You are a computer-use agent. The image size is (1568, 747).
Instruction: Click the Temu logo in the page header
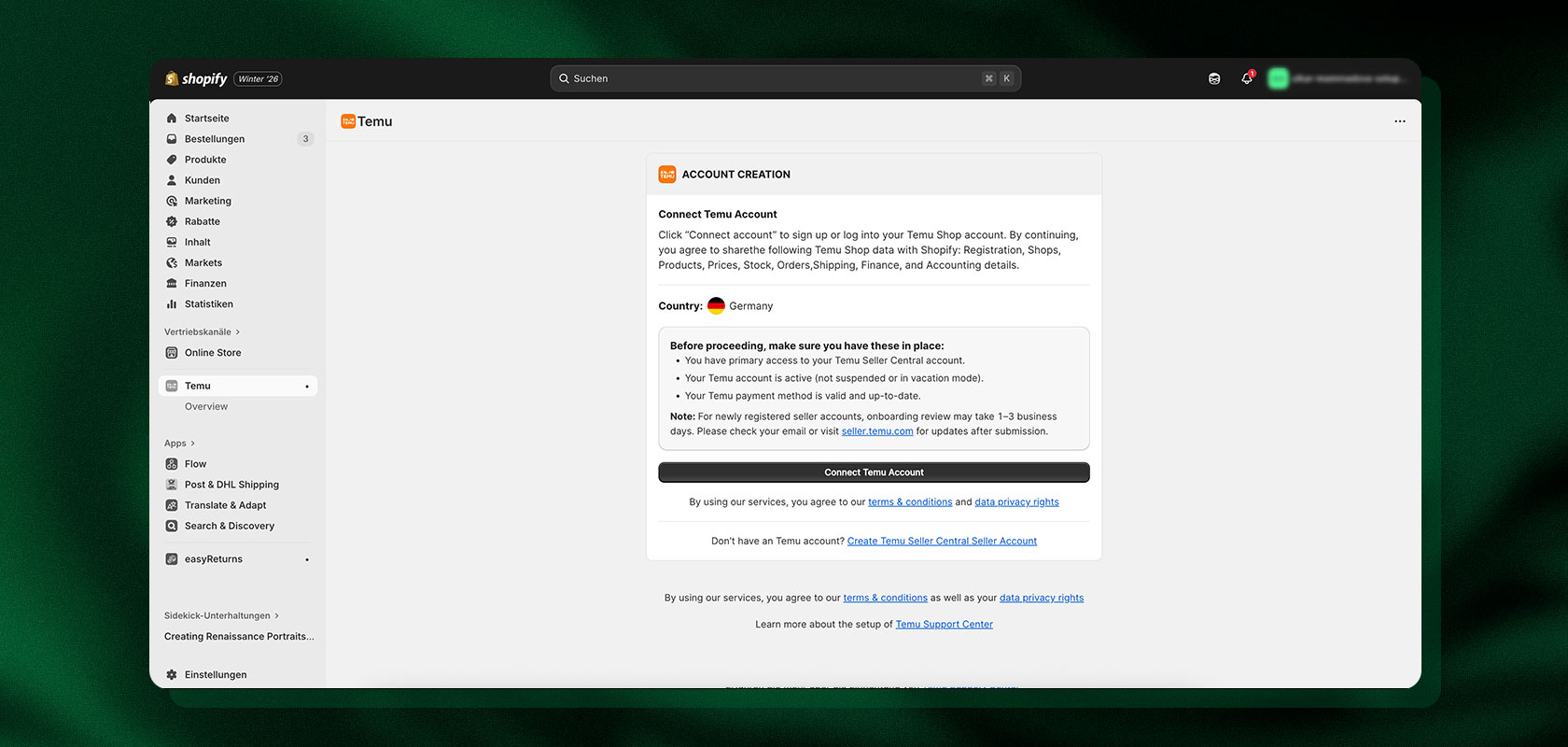[x=348, y=121]
